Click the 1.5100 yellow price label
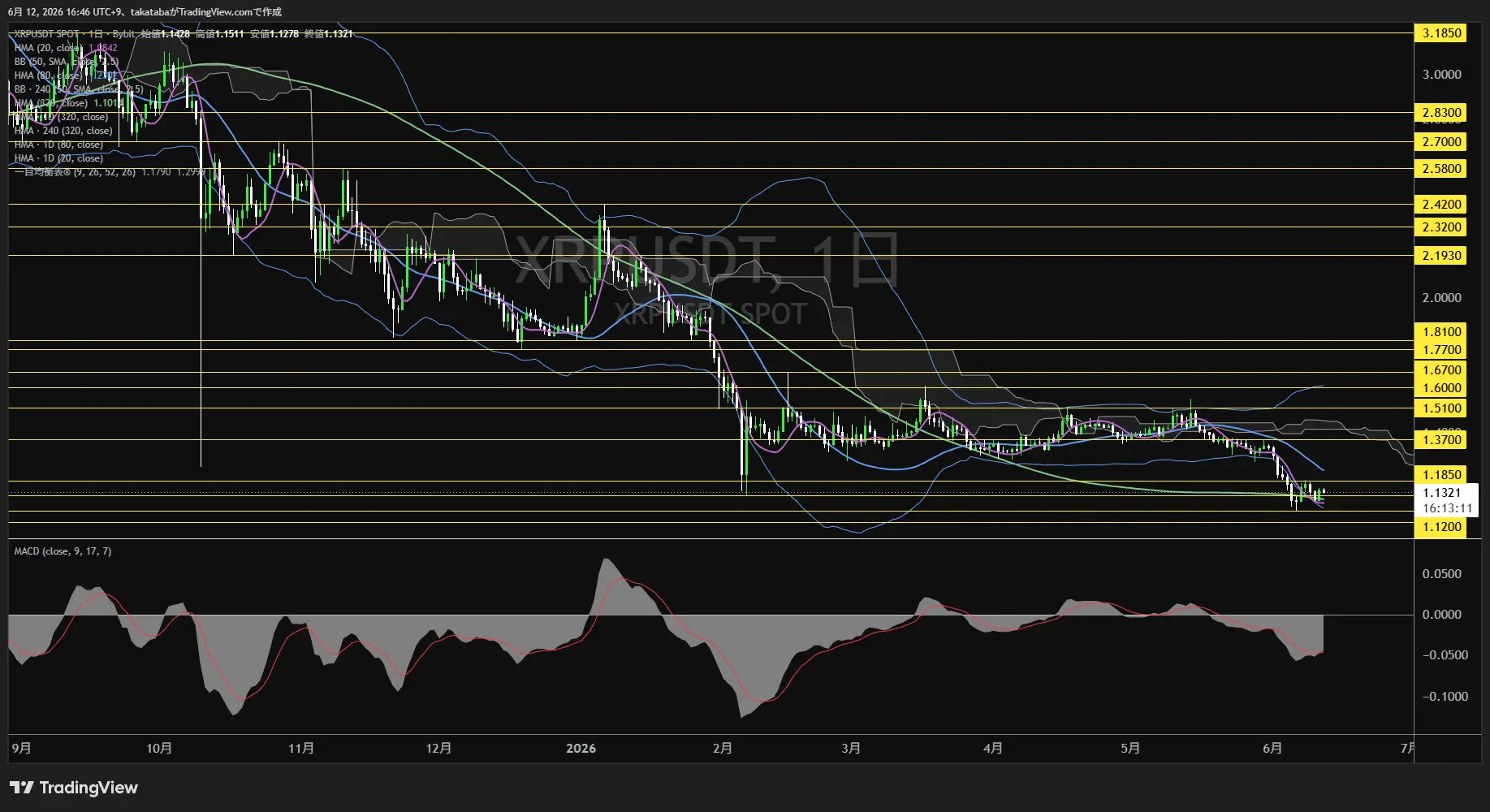The width and height of the screenshot is (1490, 812). coord(1441,408)
